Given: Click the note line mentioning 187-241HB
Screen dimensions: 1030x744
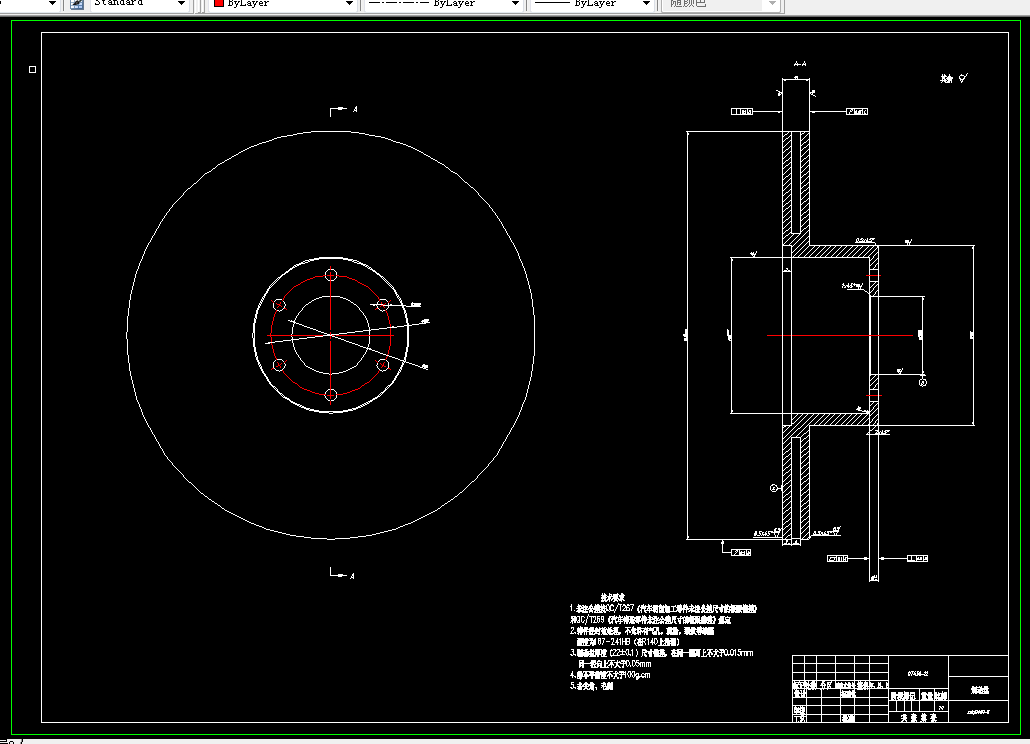Looking at the screenshot, I should [x=628, y=642].
